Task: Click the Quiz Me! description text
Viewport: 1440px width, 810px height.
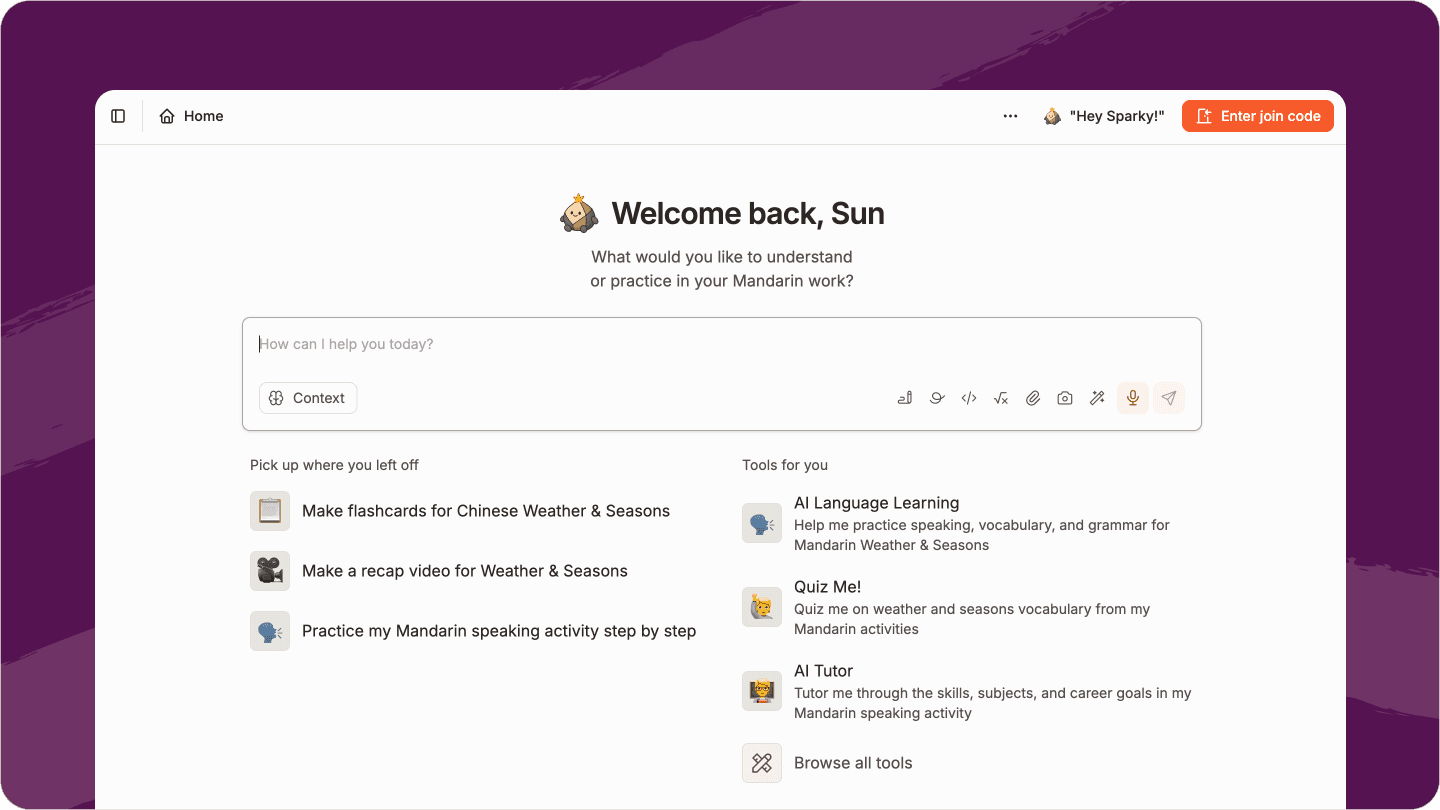Action: [x=972, y=619]
